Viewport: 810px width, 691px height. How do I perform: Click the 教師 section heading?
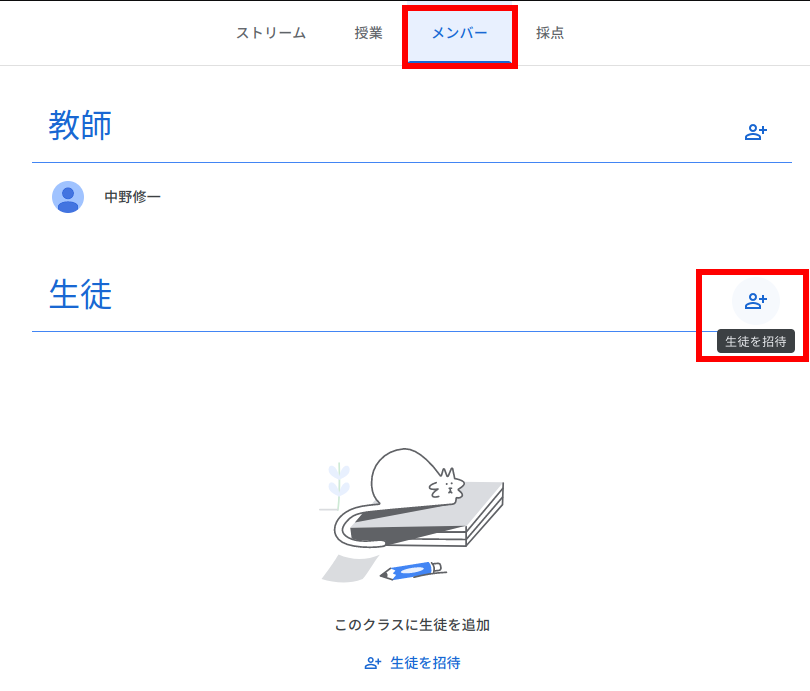point(80,126)
